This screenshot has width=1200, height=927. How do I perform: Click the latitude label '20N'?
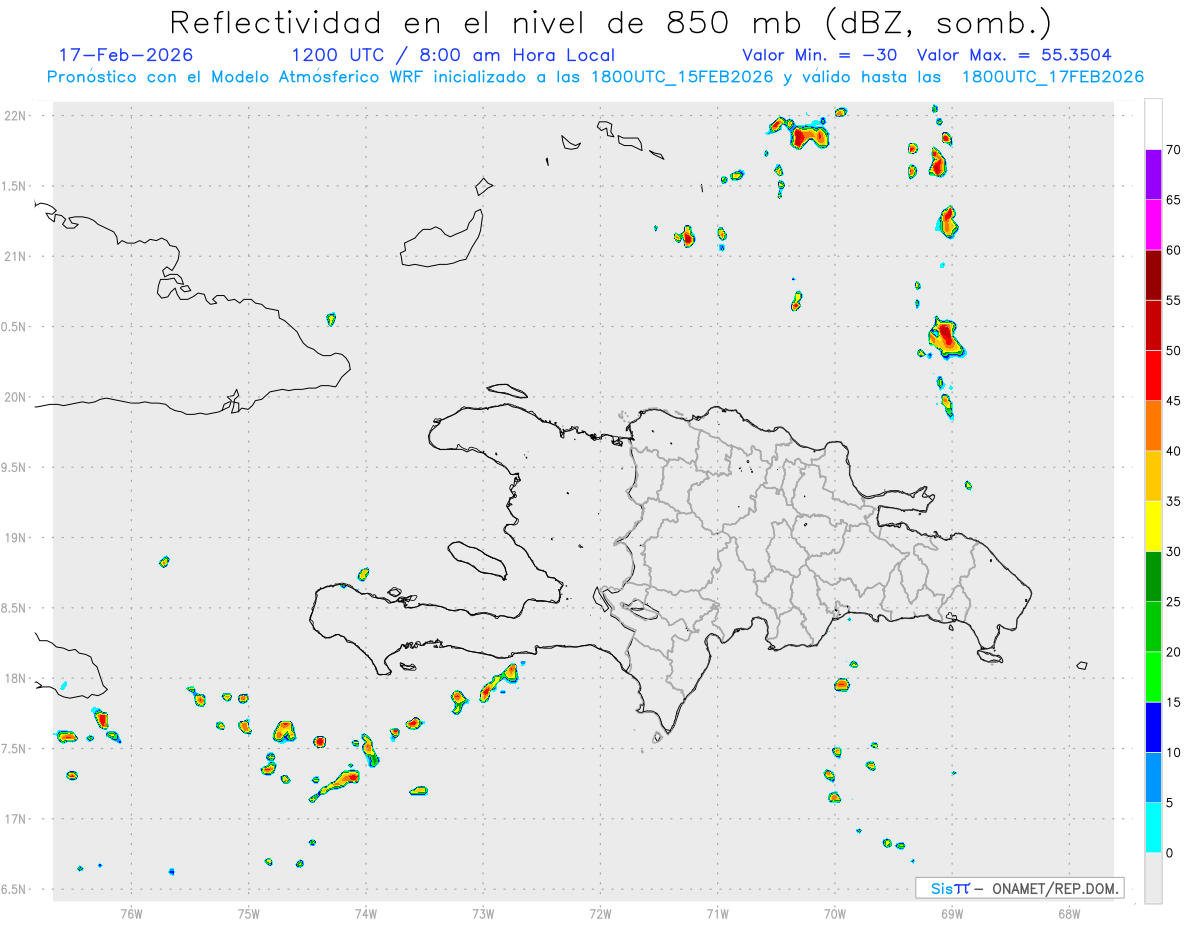tap(17, 397)
